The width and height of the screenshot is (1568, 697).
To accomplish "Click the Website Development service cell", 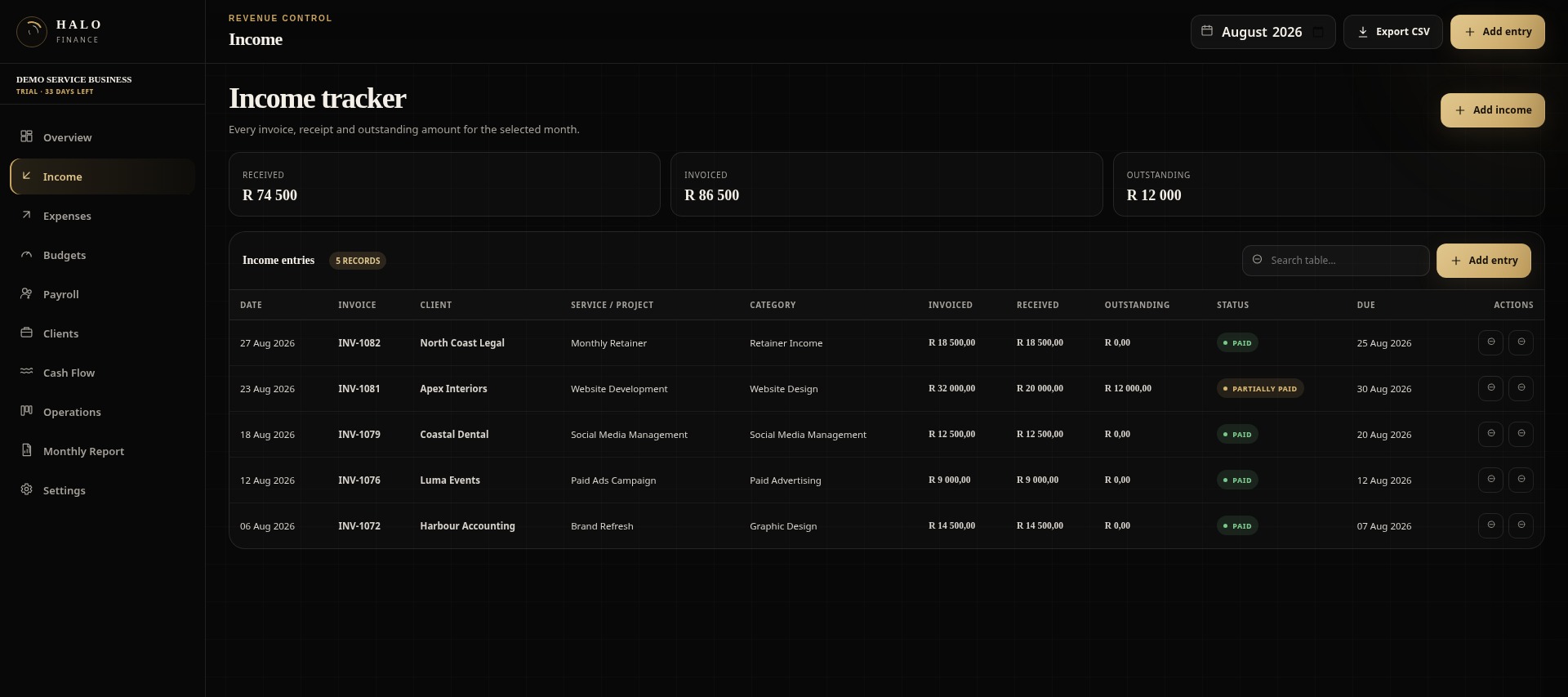I will [x=619, y=389].
